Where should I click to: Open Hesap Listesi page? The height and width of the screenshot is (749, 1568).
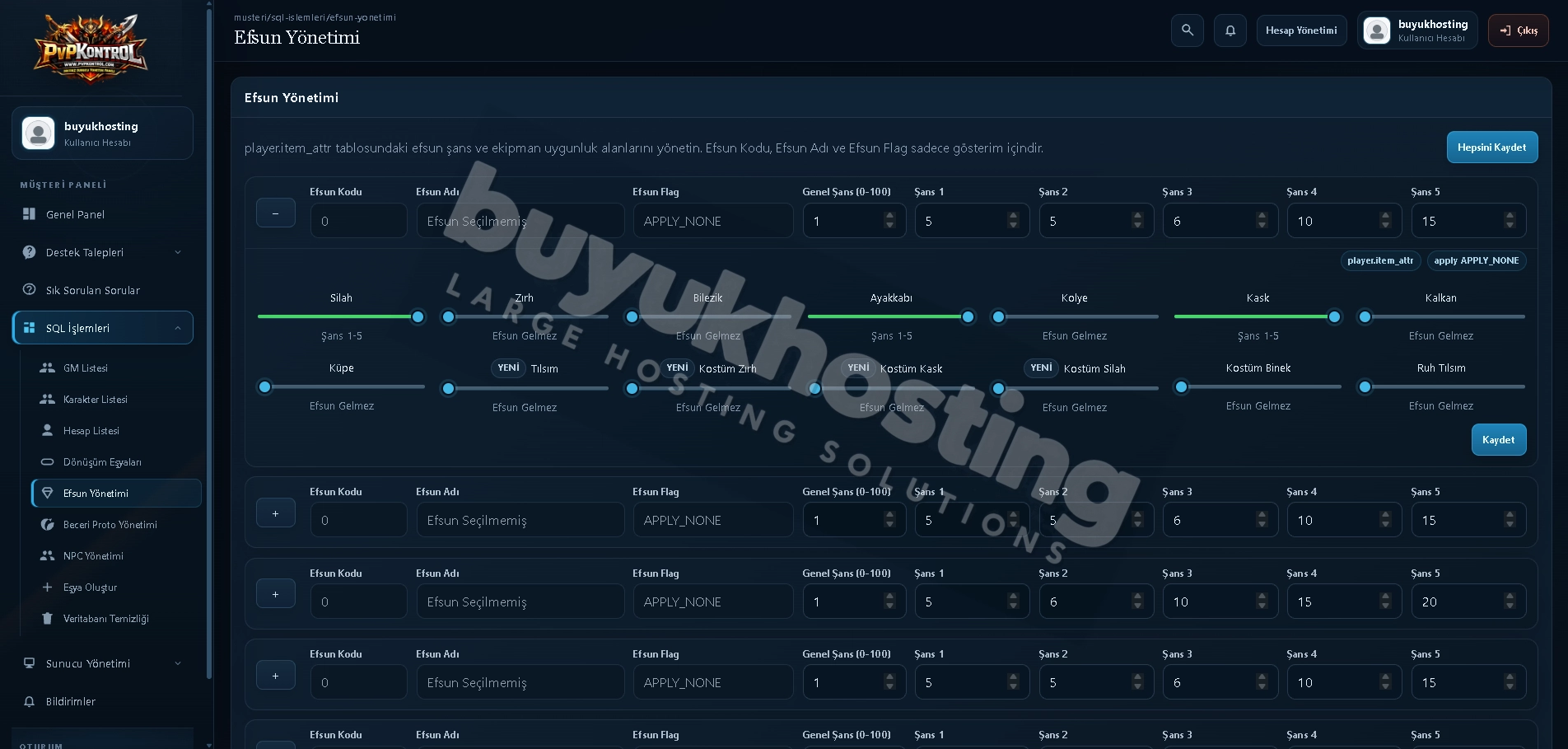(116, 431)
